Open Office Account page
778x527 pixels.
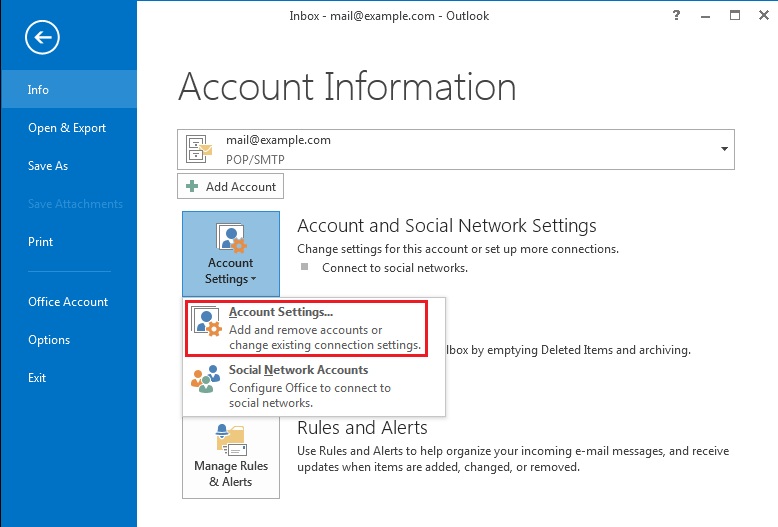pyautogui.click(x=68, y=302)
